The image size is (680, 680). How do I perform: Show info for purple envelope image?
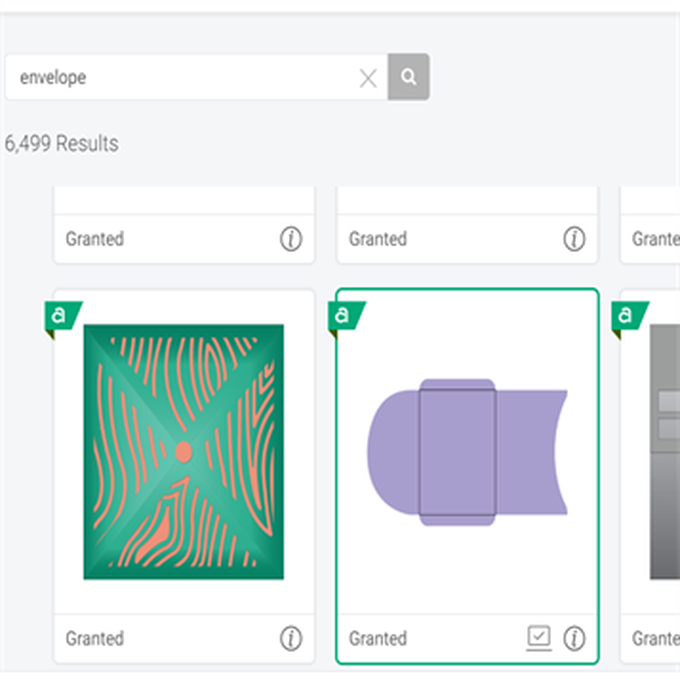[x=573, y=638]
